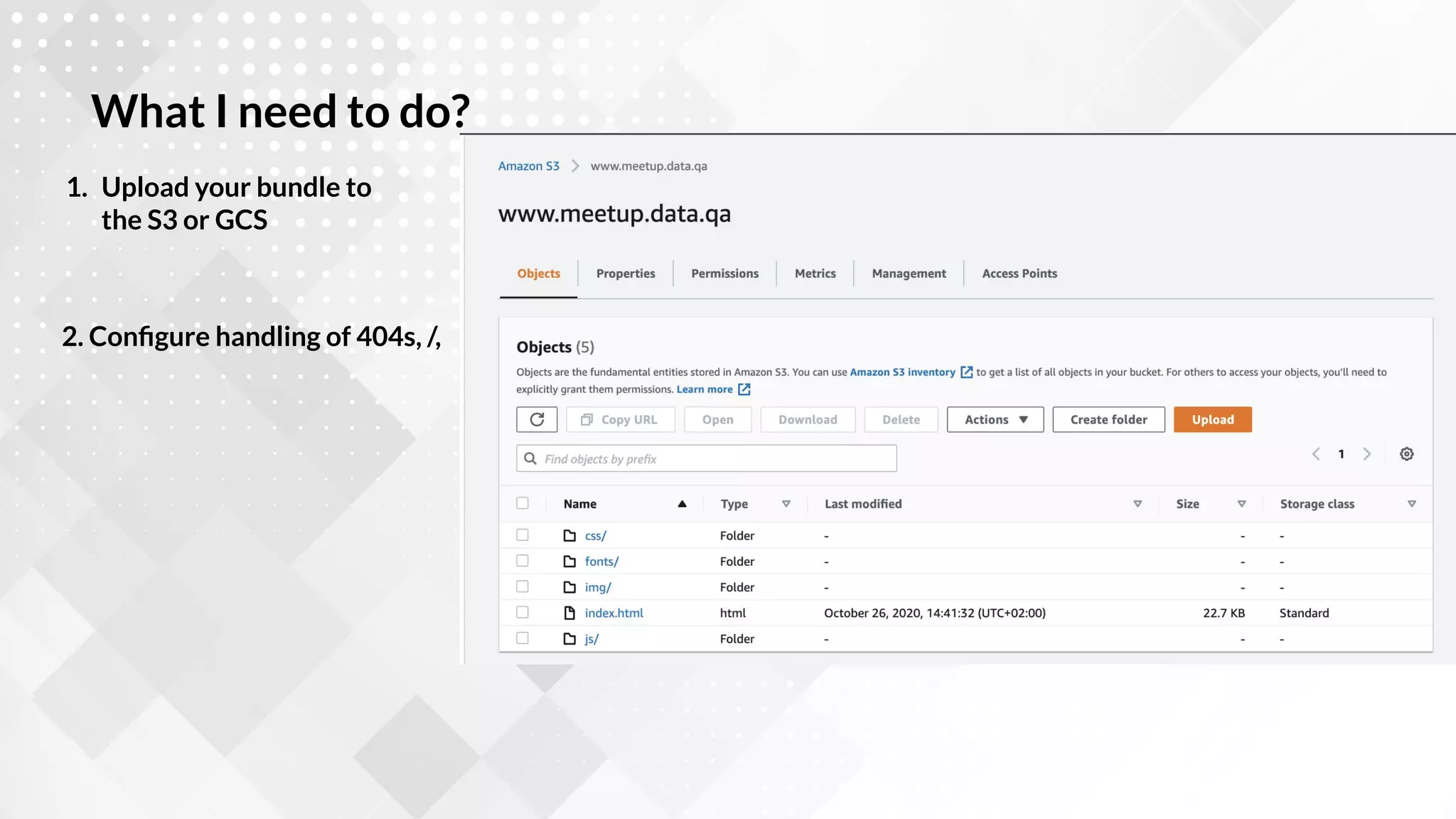Go to next page arrow

click(1366, 454)
